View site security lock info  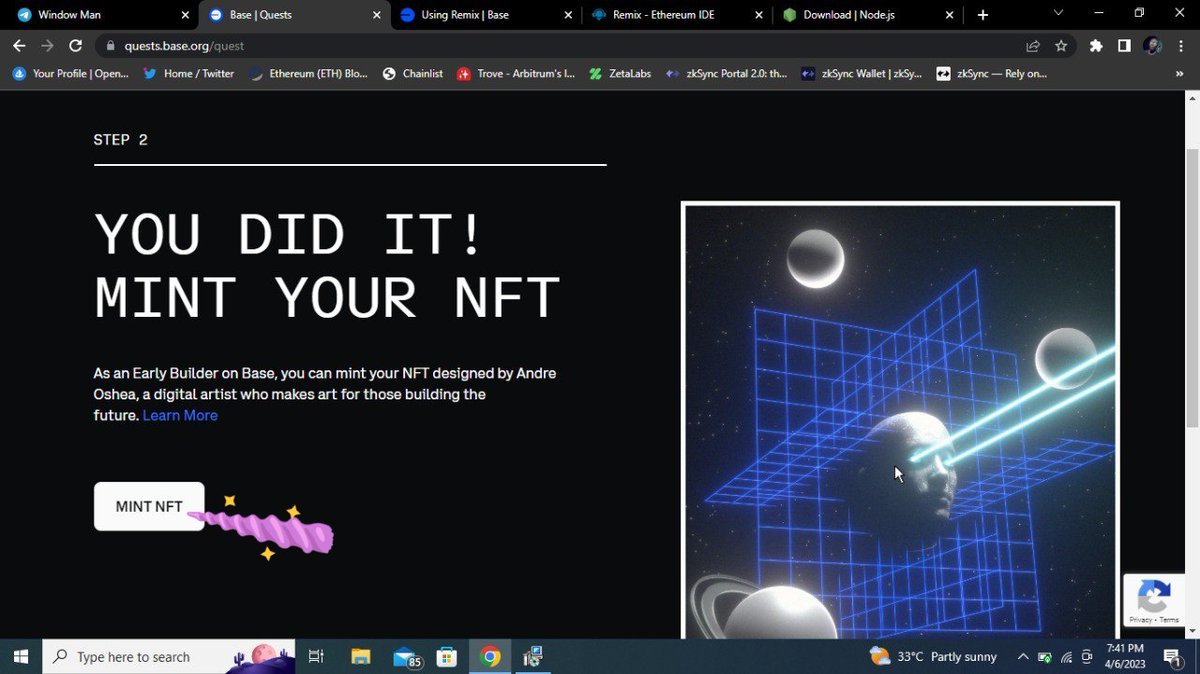click(111, 46)
